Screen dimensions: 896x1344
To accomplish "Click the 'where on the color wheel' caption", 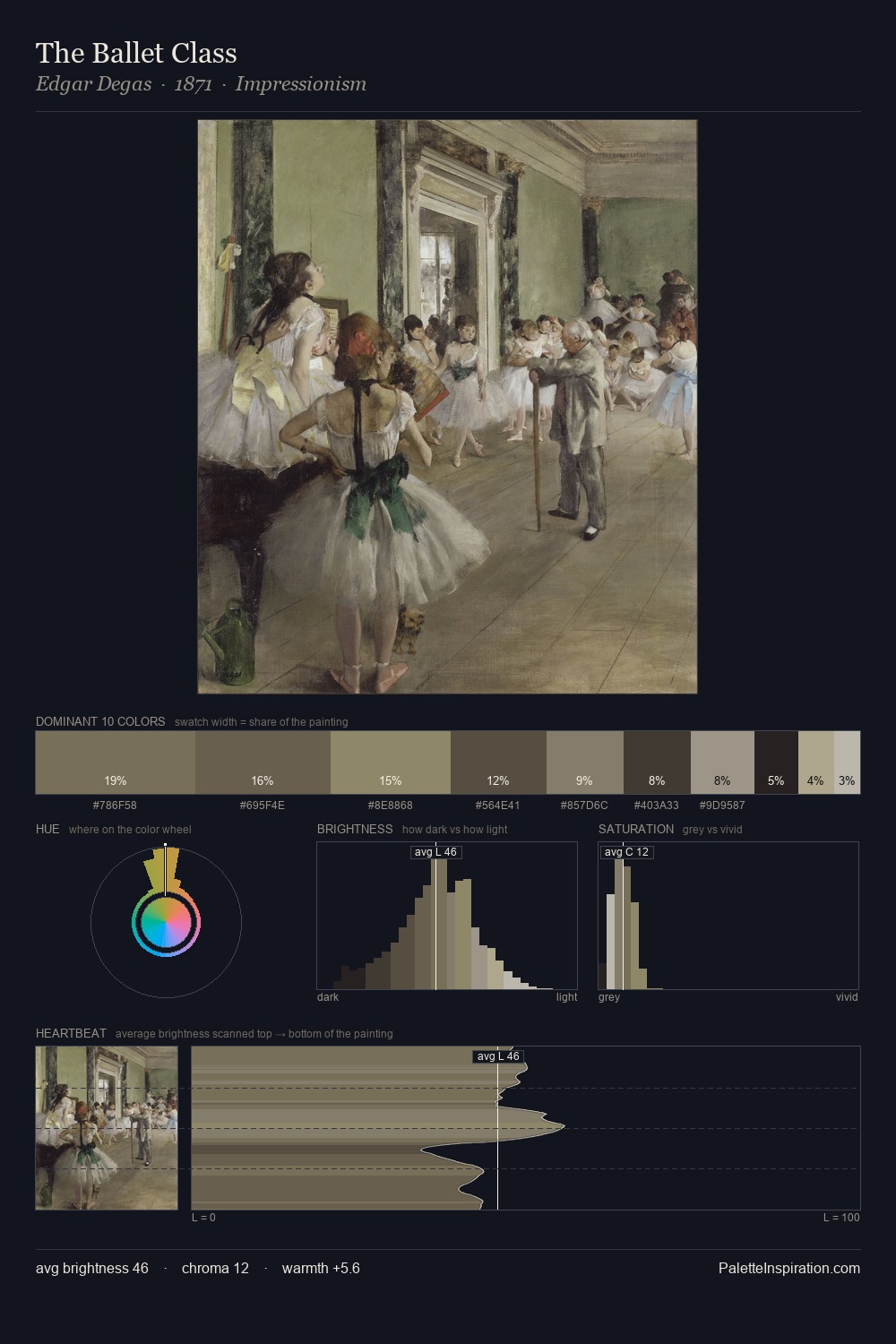I will (130, 830).
